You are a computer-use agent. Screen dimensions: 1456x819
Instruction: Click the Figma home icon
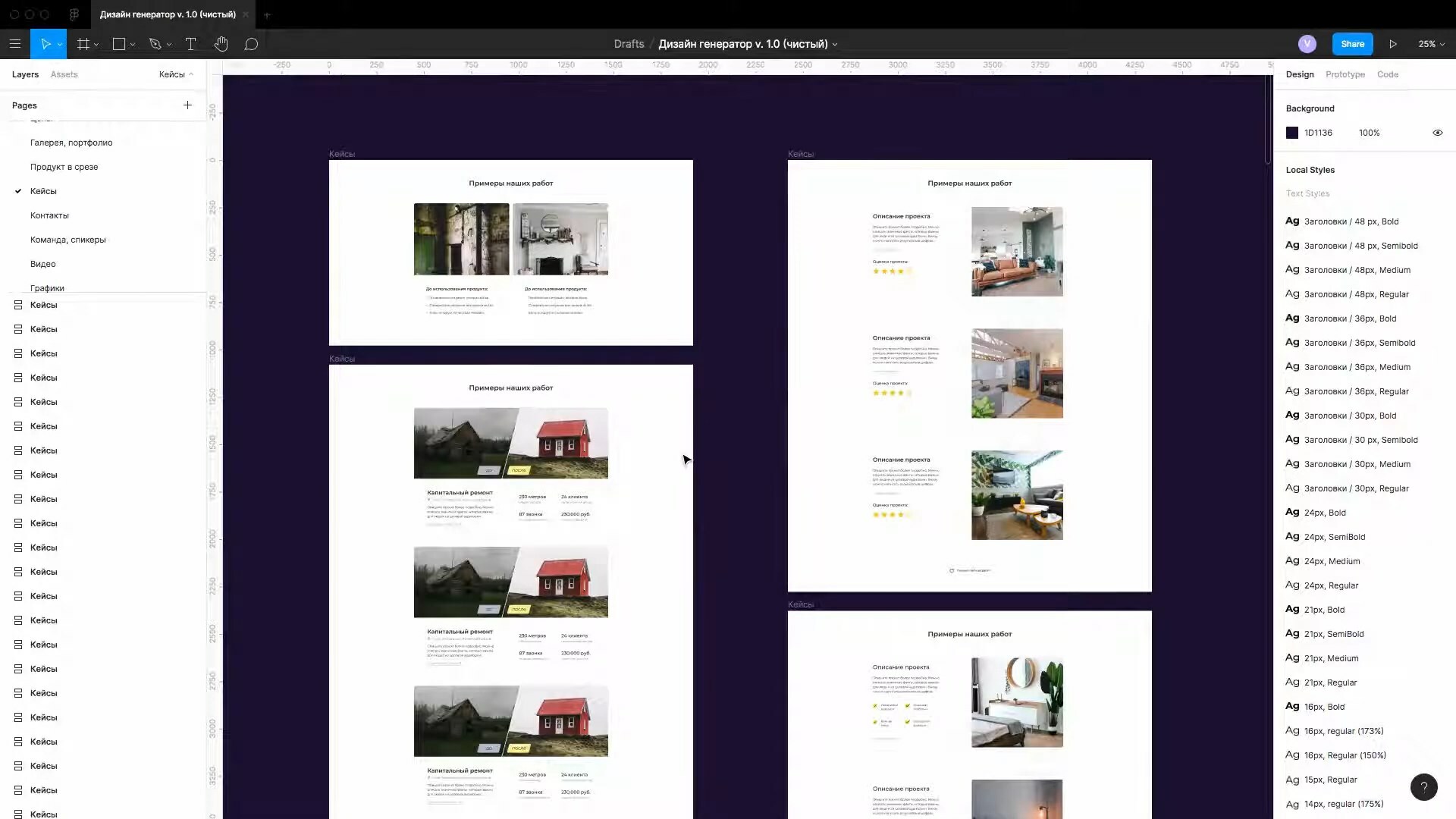tap(74, 14)
